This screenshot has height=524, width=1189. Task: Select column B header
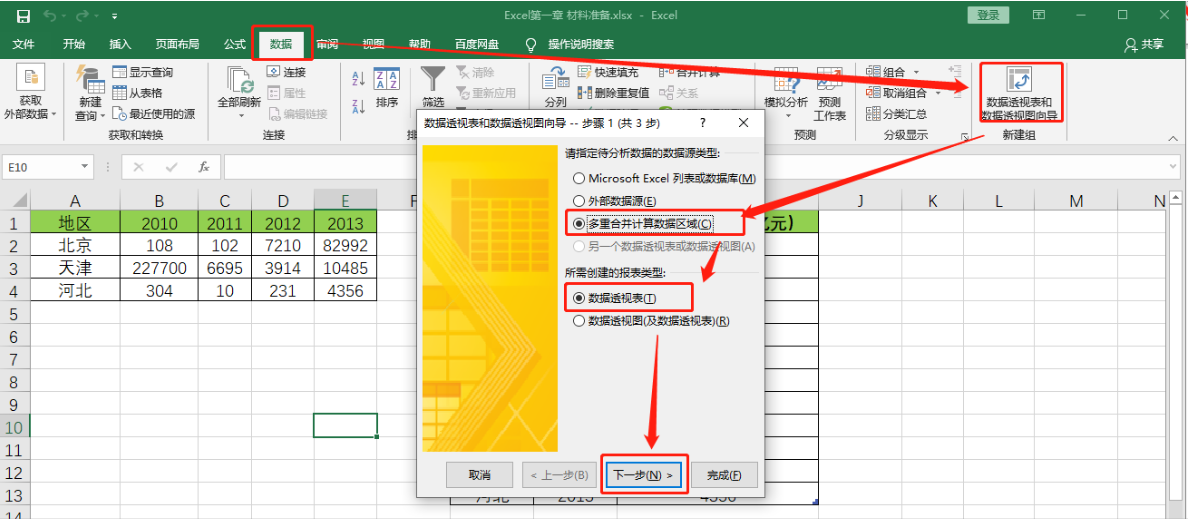pyautogui.click(x=159, y=200)
